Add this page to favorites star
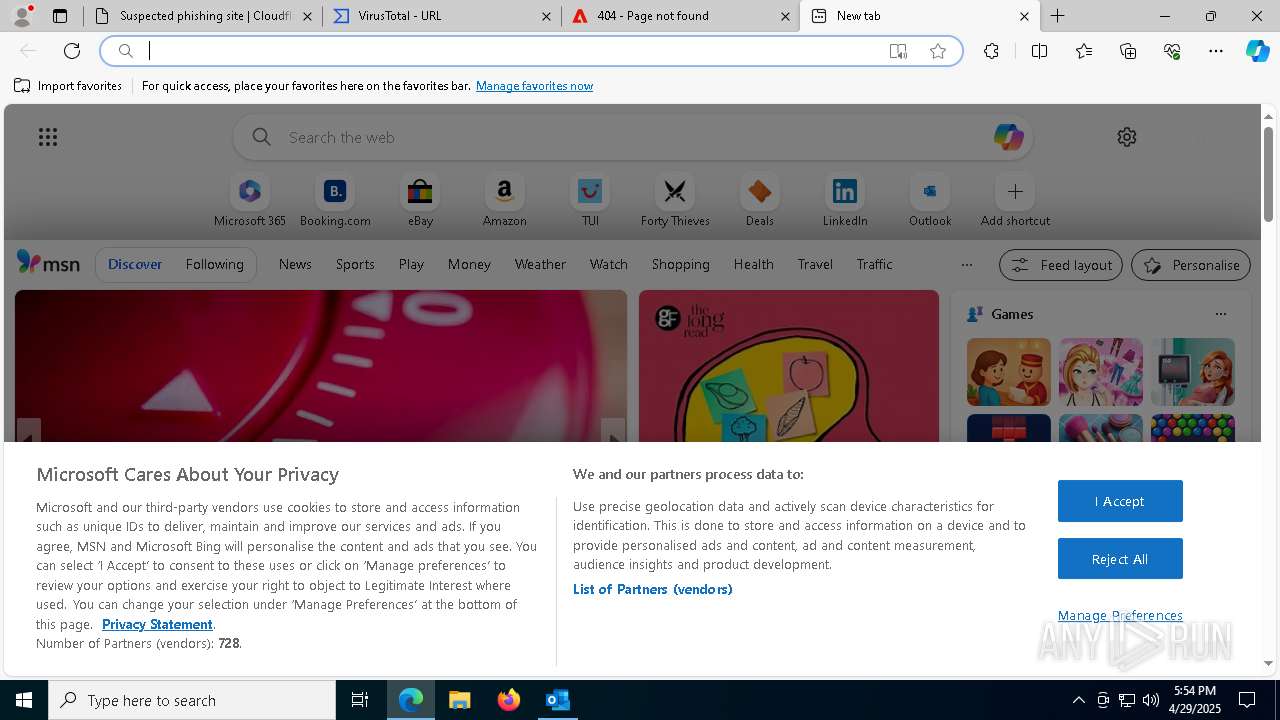Viewport: 1280px width, 720px height. point(938,51)
